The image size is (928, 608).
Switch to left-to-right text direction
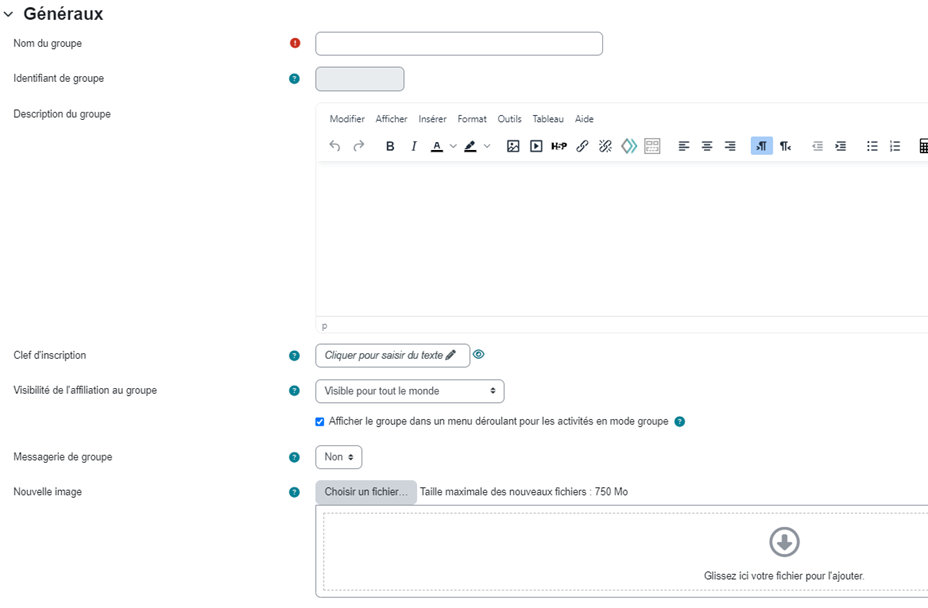tap(762, 146)
